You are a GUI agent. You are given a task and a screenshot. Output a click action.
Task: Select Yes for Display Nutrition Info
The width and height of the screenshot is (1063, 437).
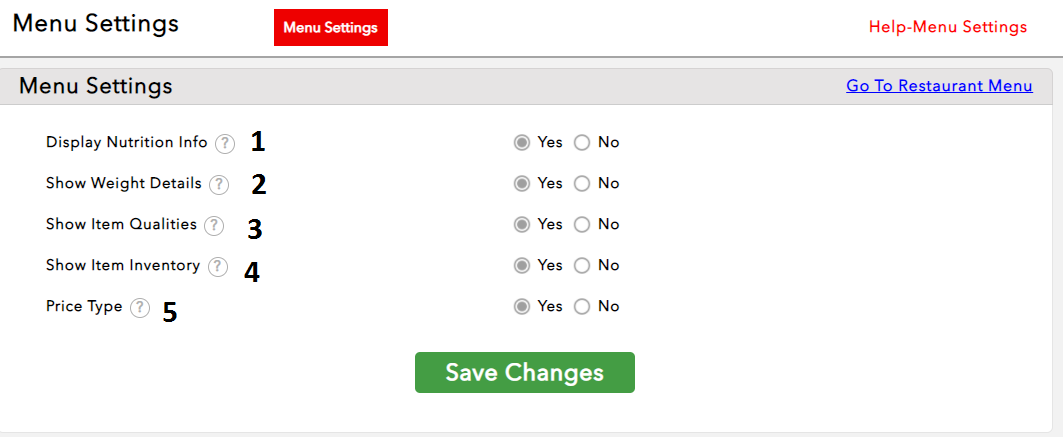point(521,142)
